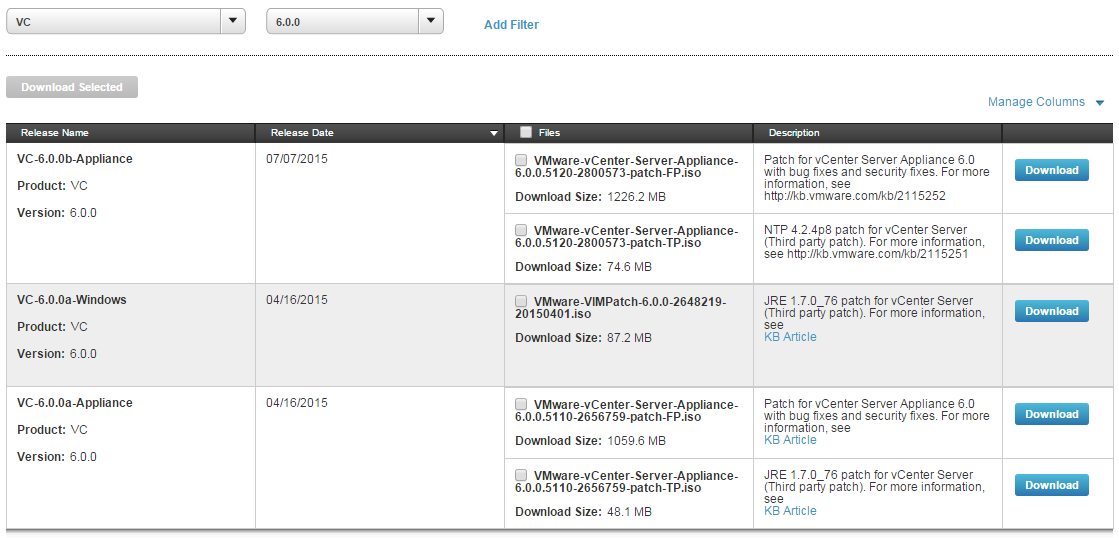The image size is (1119, 538).
Task: Select the VC-6.0.0a-Appliance release name
Action: point(75,403)
